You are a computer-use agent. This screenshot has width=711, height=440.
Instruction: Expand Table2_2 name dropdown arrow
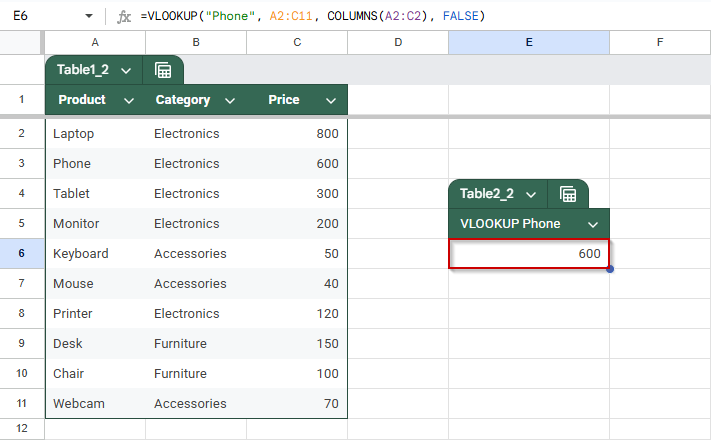tap(531, 195)
